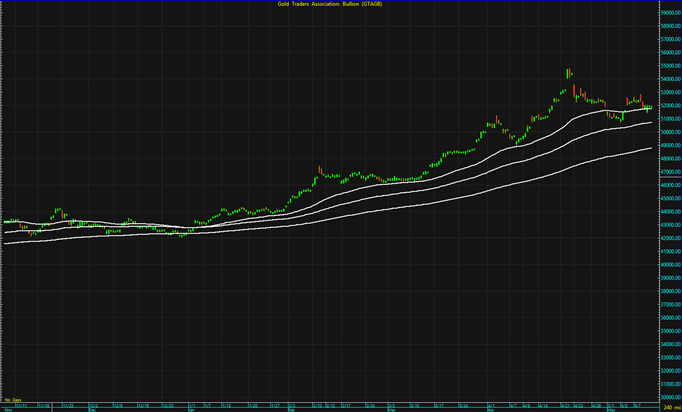Screen dimensions: 682x412
Task: Click the status text in bottom-left corner
Action: [13, 399]
